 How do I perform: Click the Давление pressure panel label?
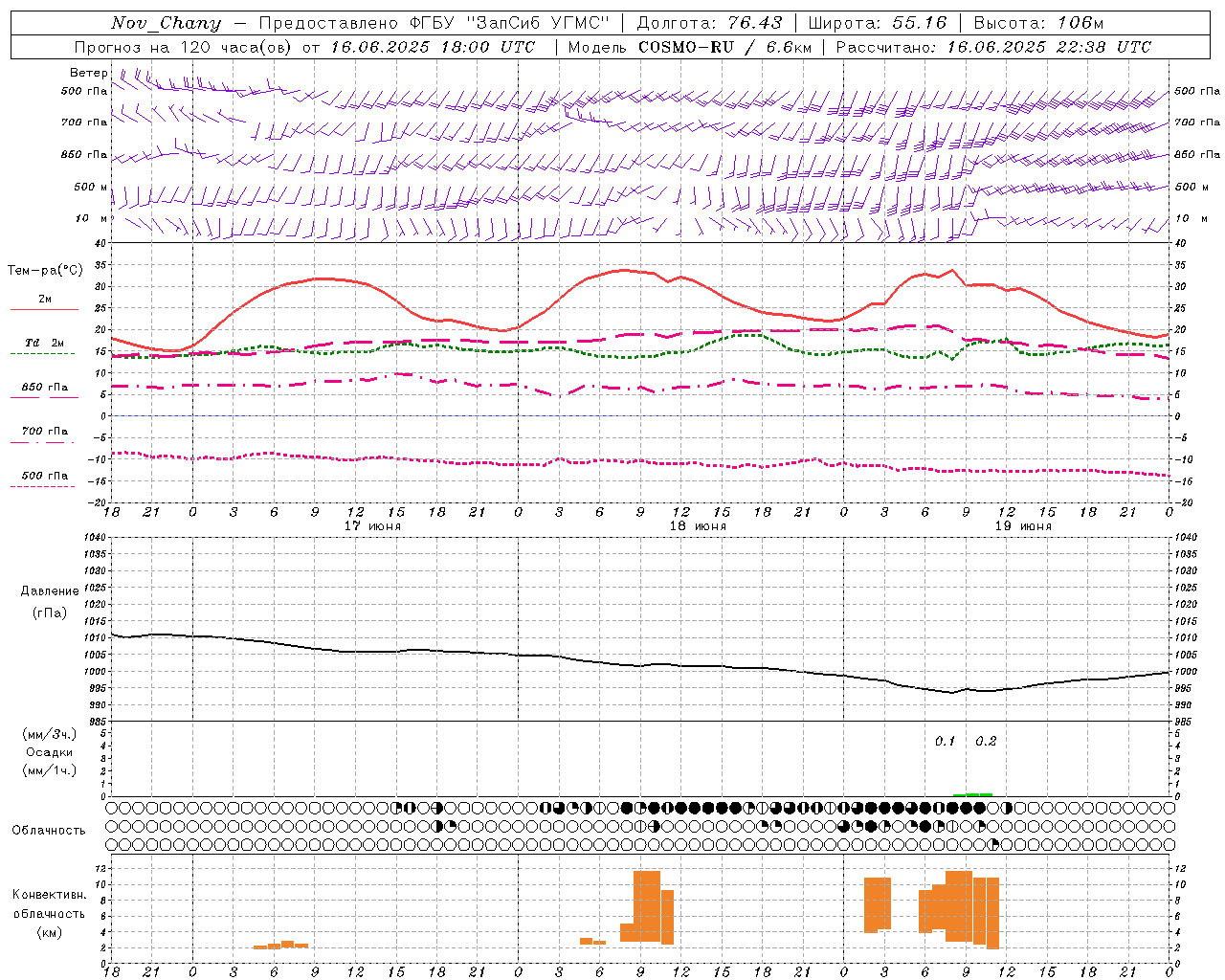pos(50,590)
